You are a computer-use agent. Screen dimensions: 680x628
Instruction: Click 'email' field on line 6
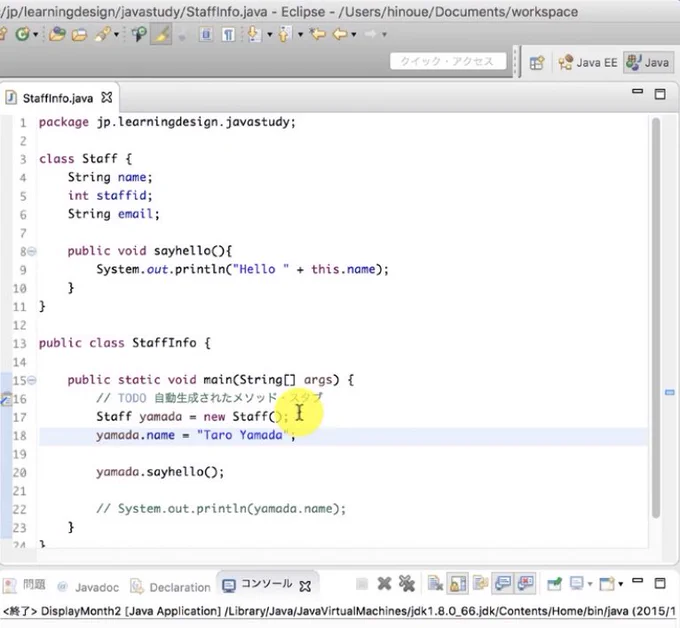pyautogui.click(x=135, y=214)
